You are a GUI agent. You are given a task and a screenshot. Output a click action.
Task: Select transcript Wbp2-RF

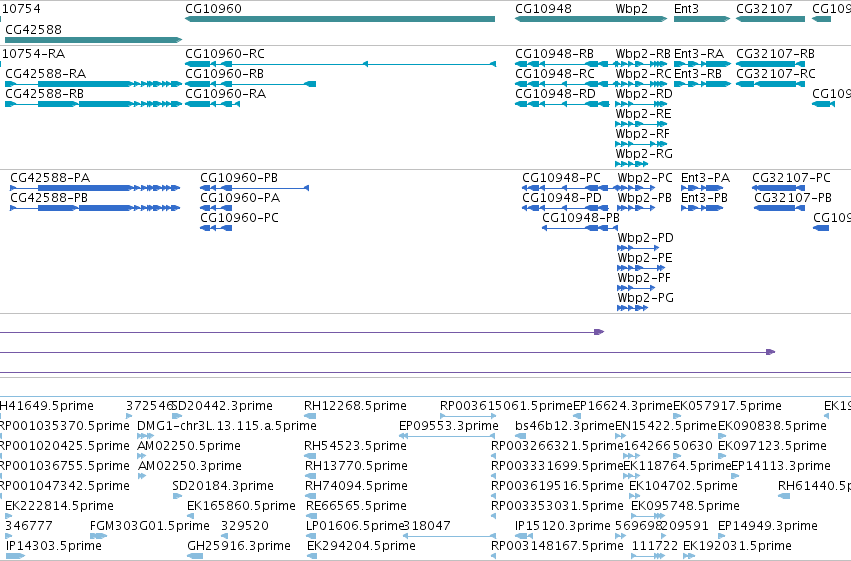(x=643, y=134)
